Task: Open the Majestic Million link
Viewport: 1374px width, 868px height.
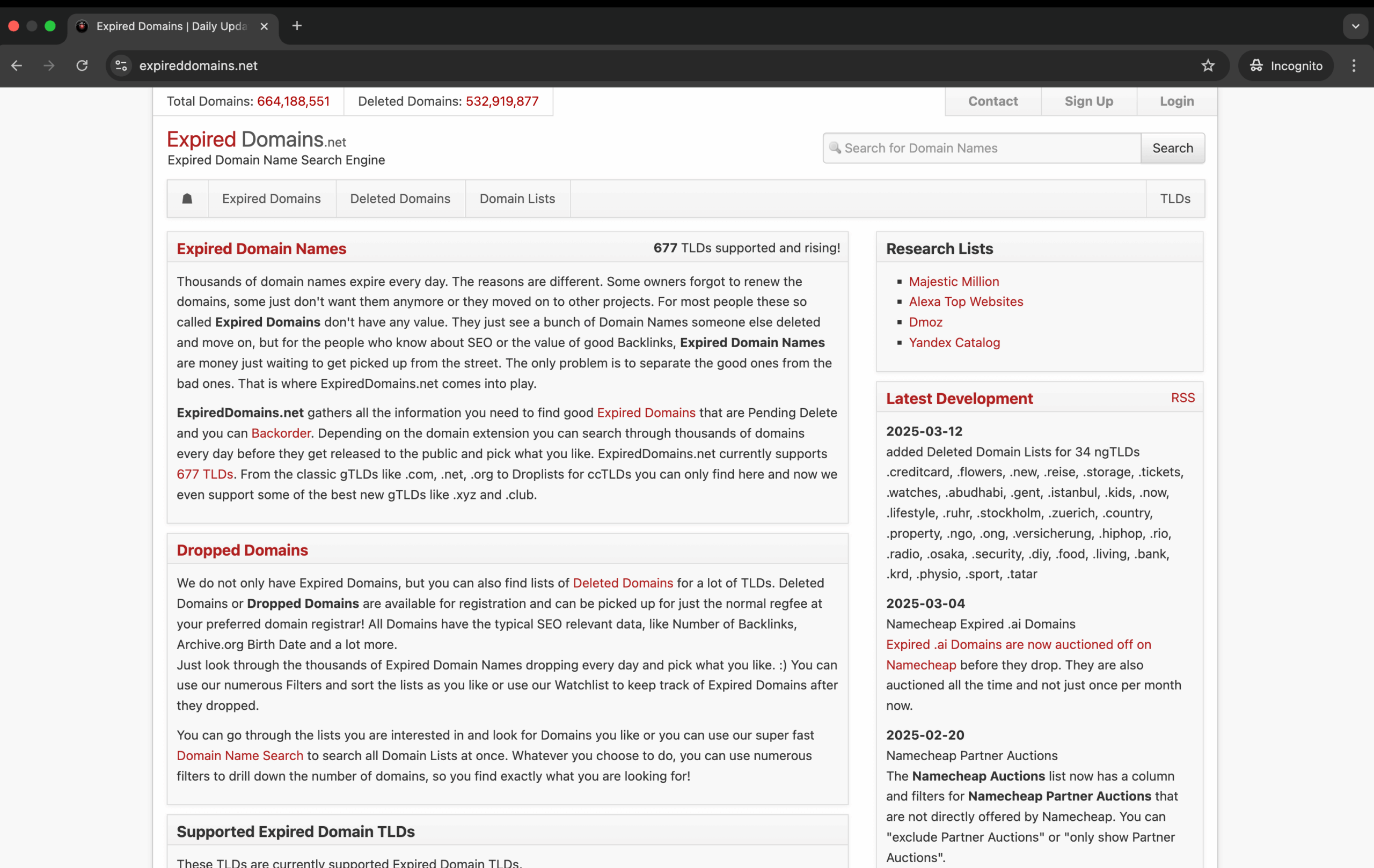Action: coord(953,281)
